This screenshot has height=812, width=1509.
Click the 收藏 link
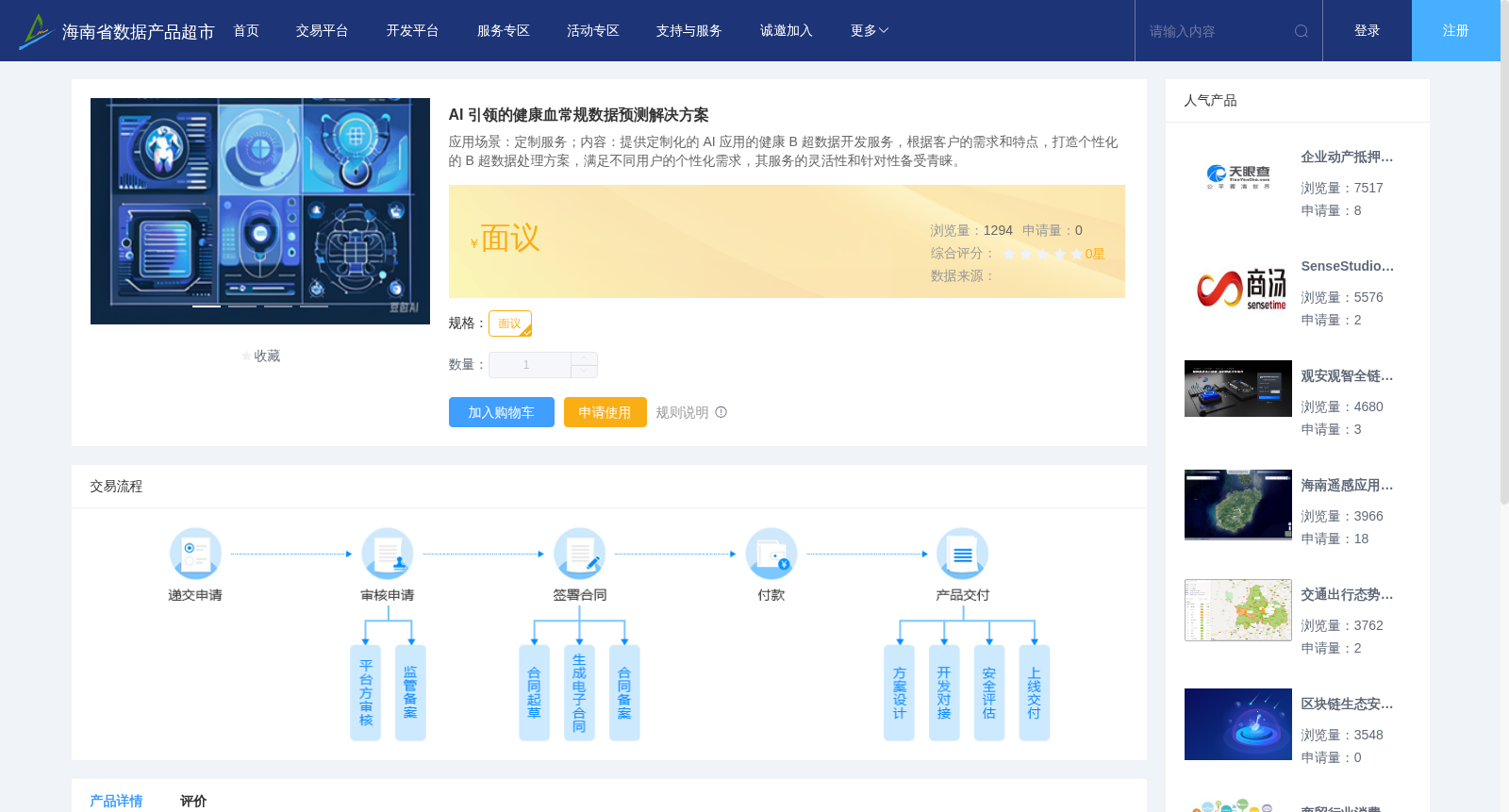point(268,356)
